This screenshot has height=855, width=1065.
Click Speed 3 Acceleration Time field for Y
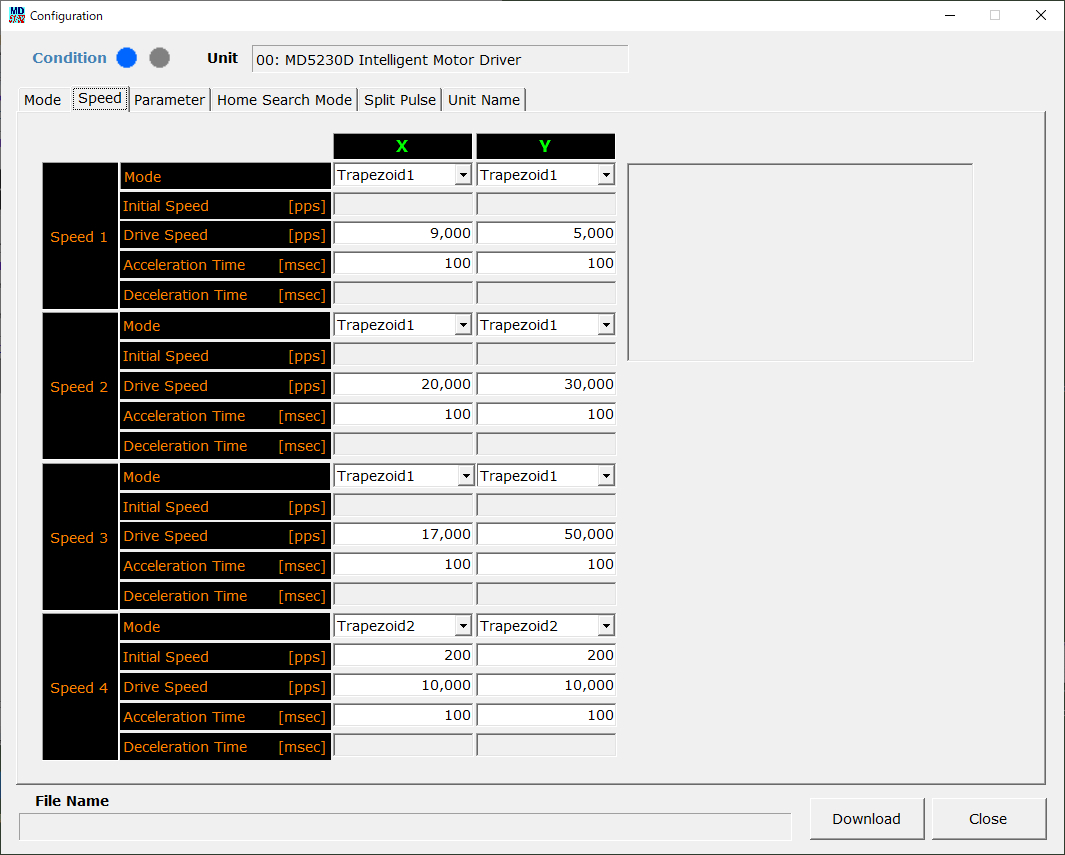pos(545,565)
